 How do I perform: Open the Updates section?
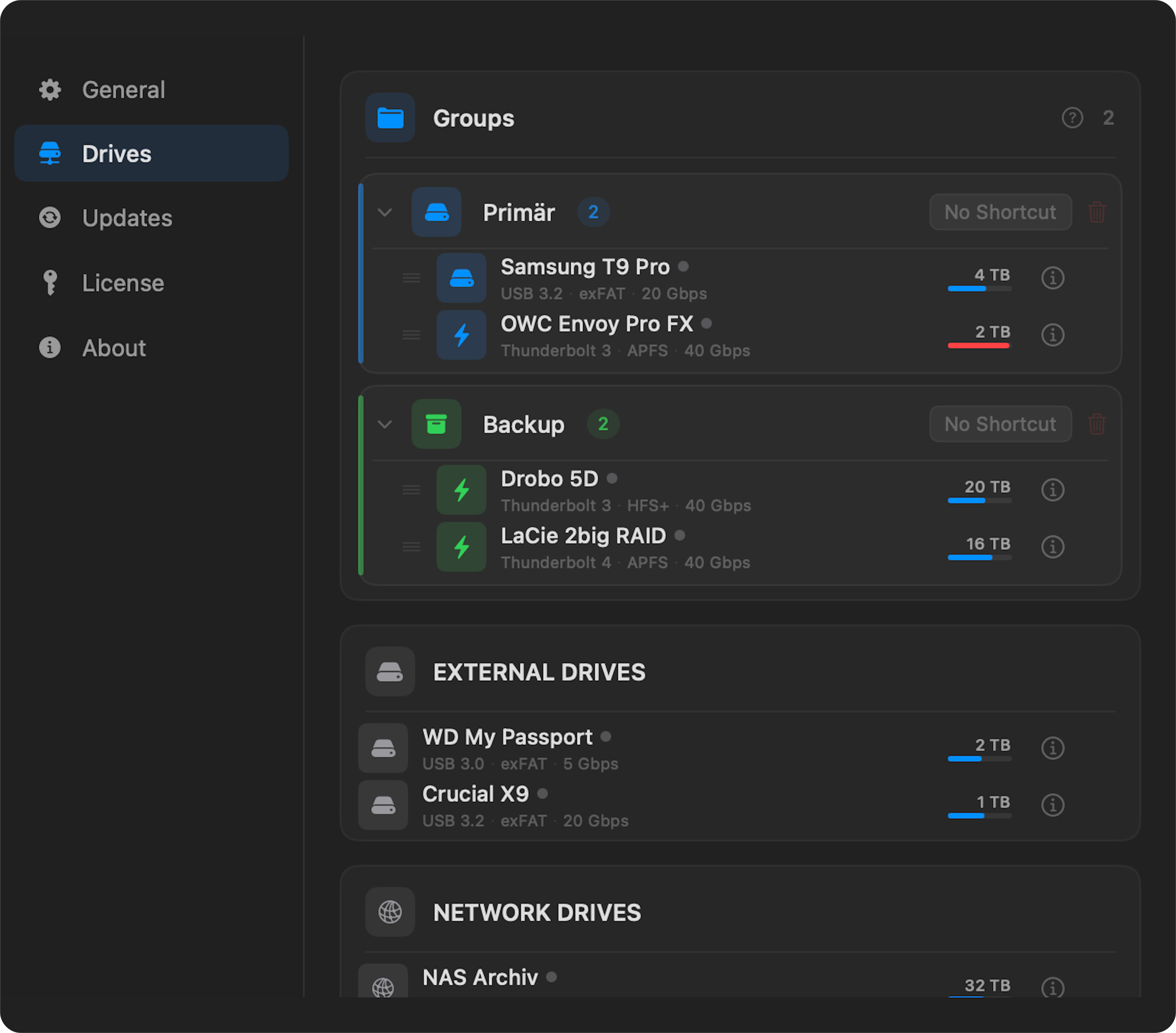click(127, 218)
